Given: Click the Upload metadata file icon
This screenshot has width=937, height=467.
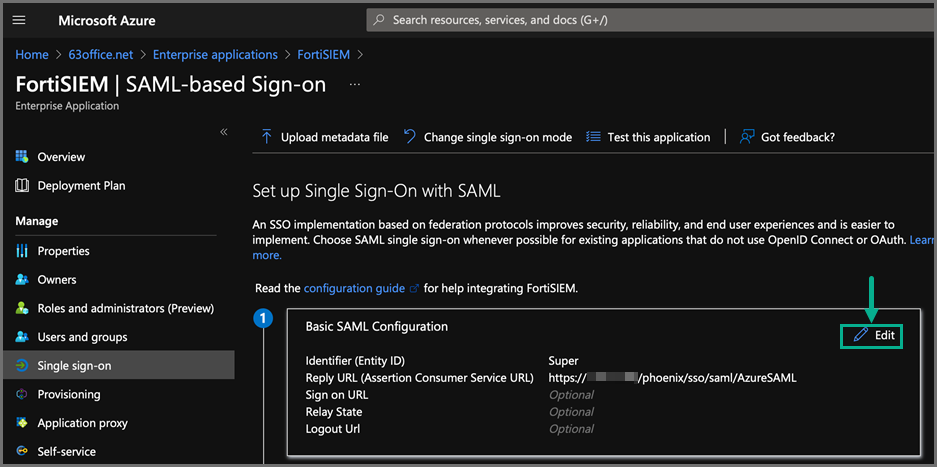Looking at the screenshot, I should pyautogui.click(x=267, y=137).
